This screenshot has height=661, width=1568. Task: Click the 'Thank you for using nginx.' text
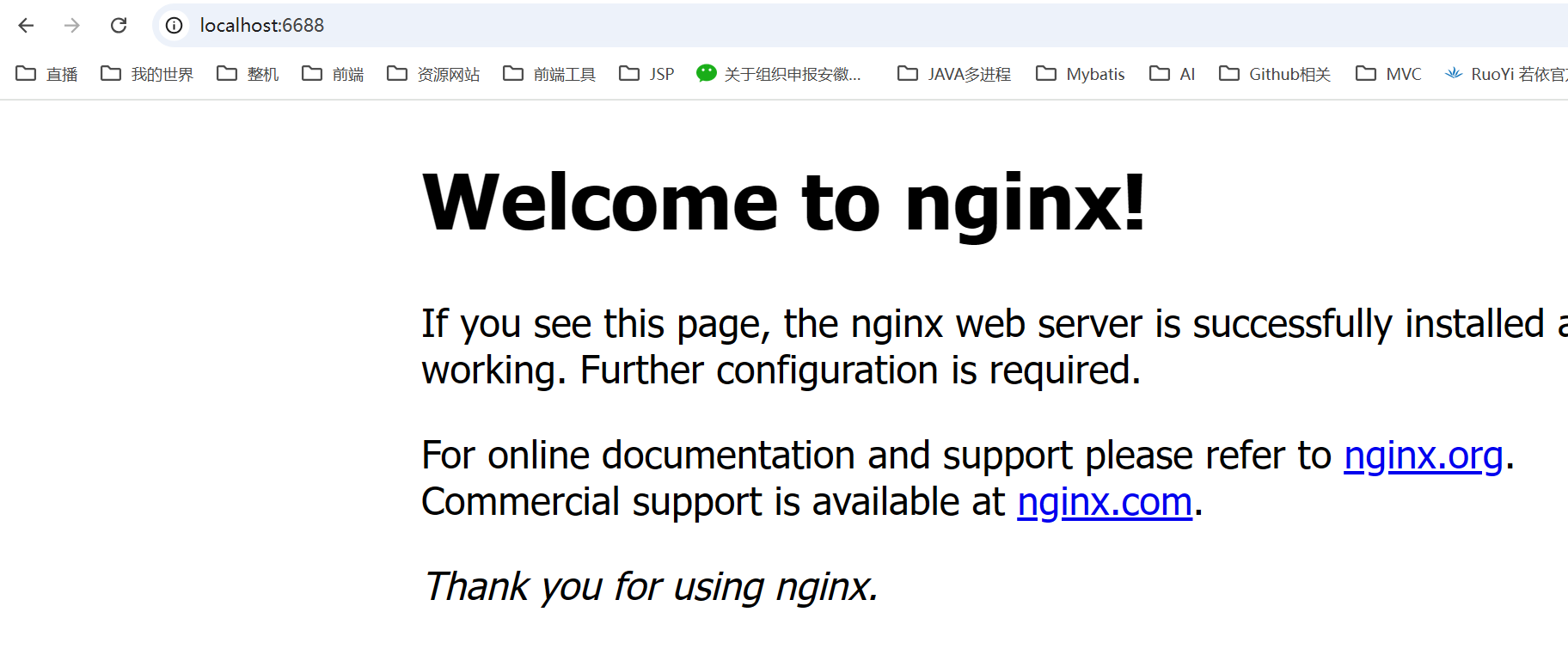(651, 587)
